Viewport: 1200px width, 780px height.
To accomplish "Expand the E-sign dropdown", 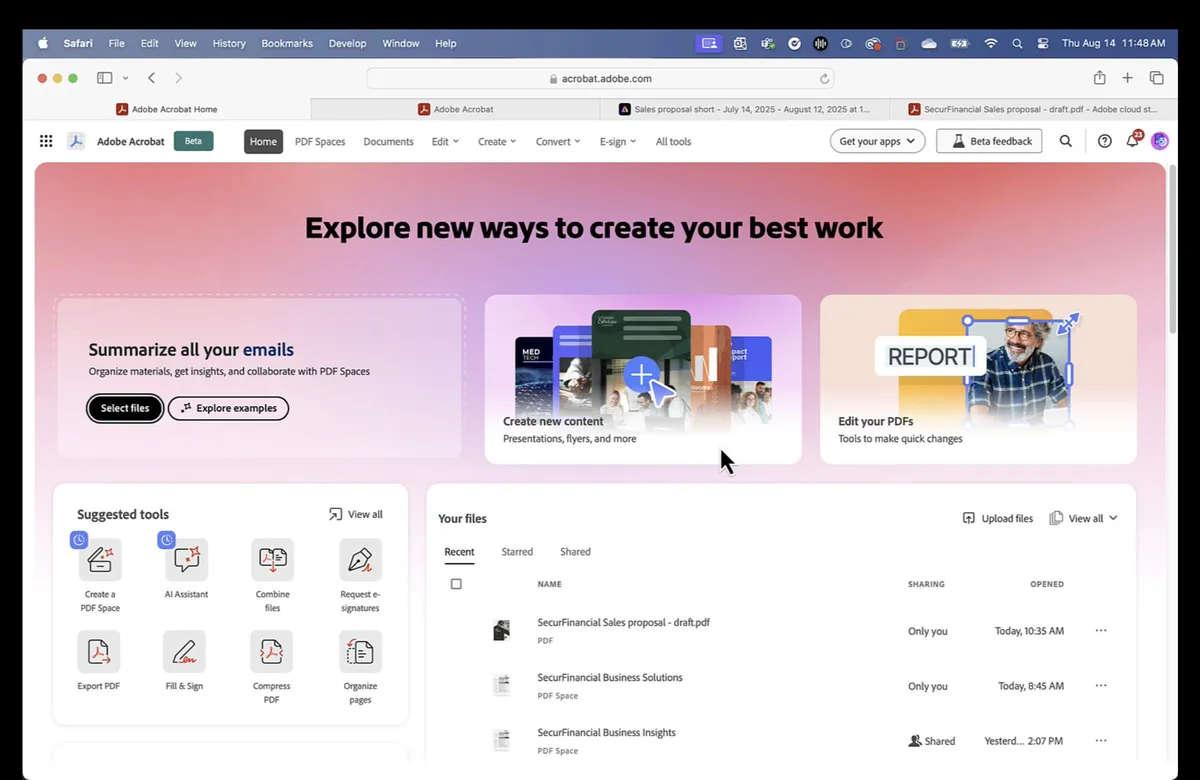I will [618, 141].
